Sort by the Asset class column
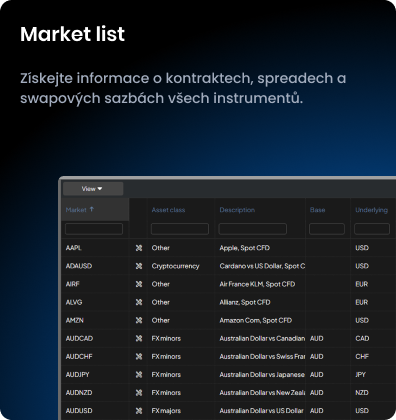The image size is (396, 420). (x=168, y=210)
